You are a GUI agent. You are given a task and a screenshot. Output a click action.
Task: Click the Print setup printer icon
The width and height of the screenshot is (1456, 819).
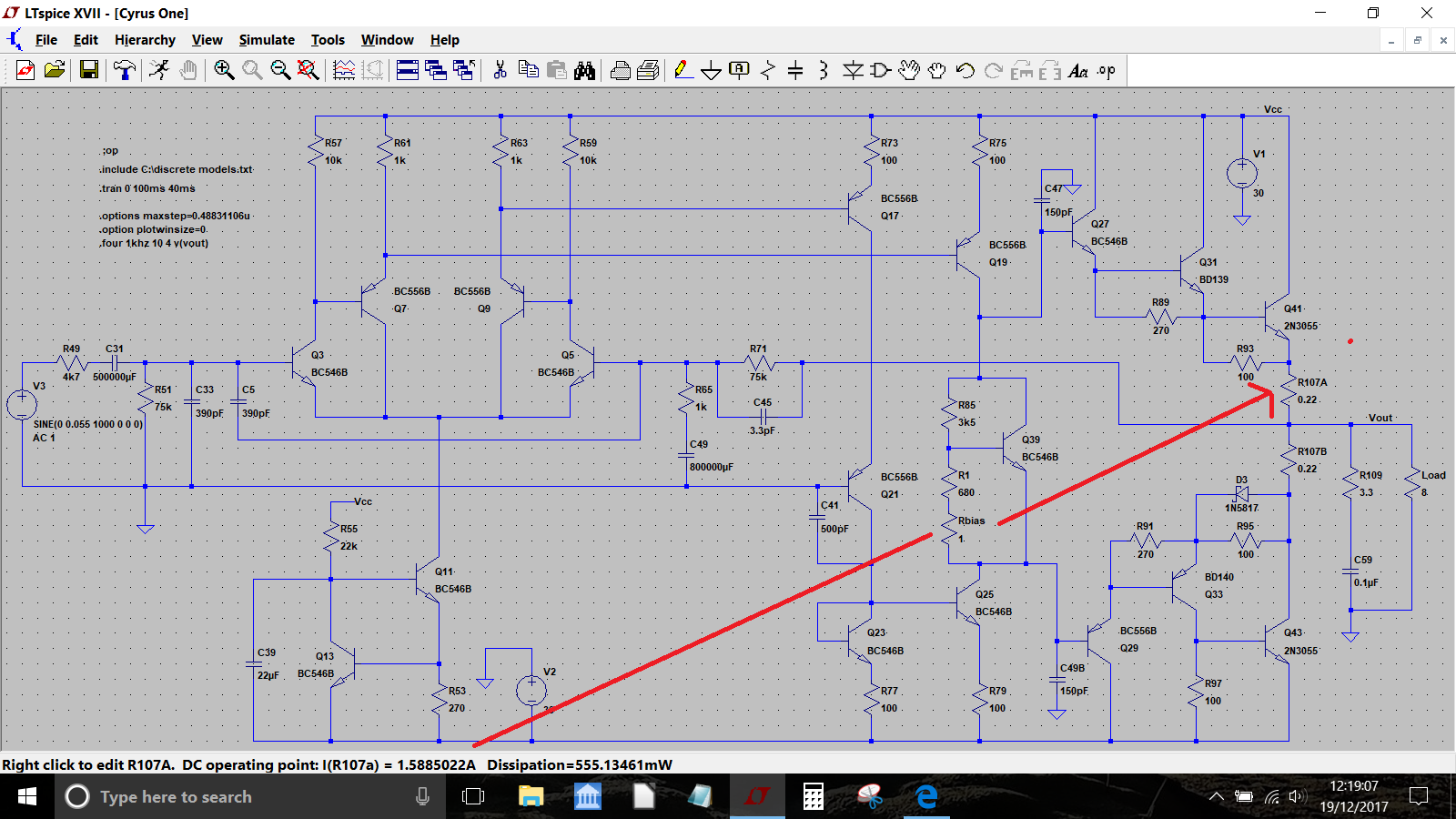tap(621, 70)
